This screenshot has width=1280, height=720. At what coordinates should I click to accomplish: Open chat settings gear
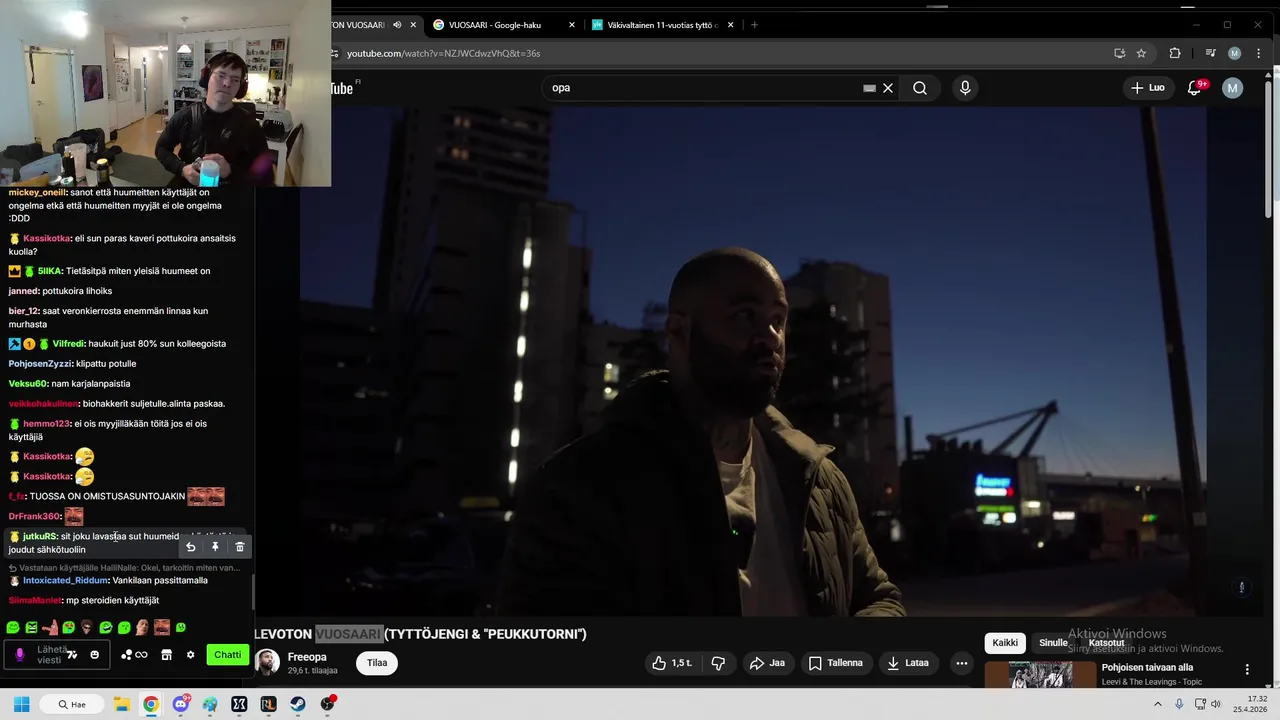pos(190,655)
